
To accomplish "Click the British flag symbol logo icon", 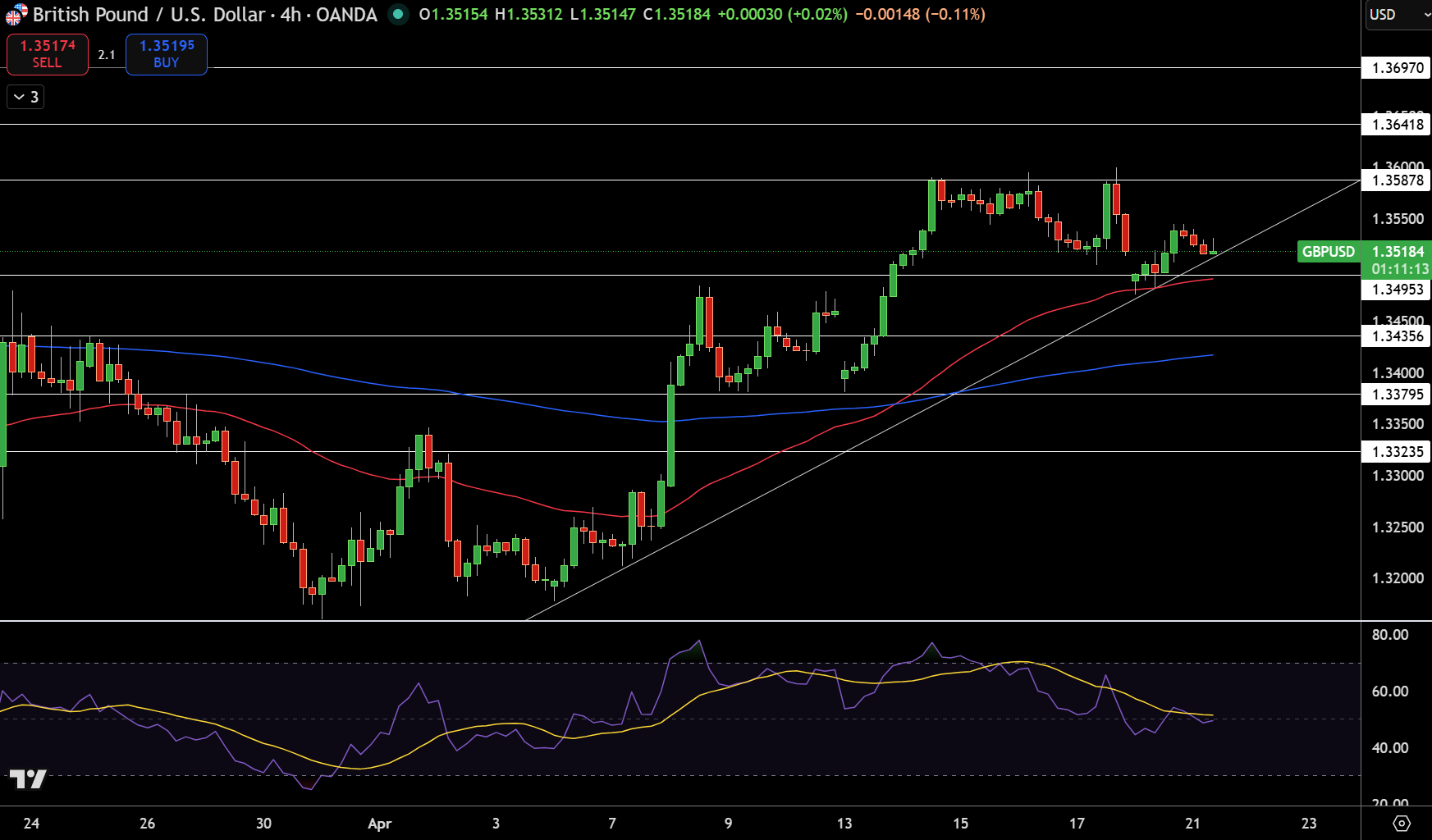I will pyautogui.click(x=16, y=14).
